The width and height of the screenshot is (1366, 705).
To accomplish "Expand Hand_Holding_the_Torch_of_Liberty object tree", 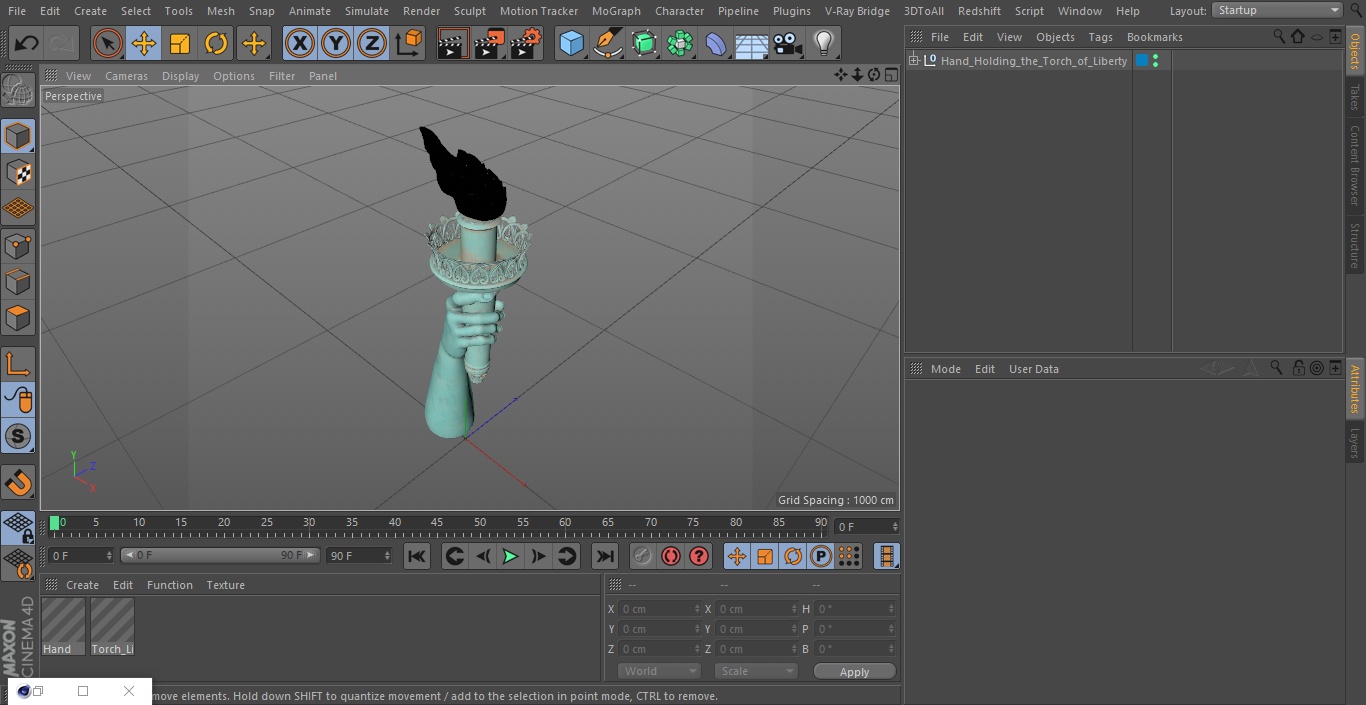I will coord(913,61).
